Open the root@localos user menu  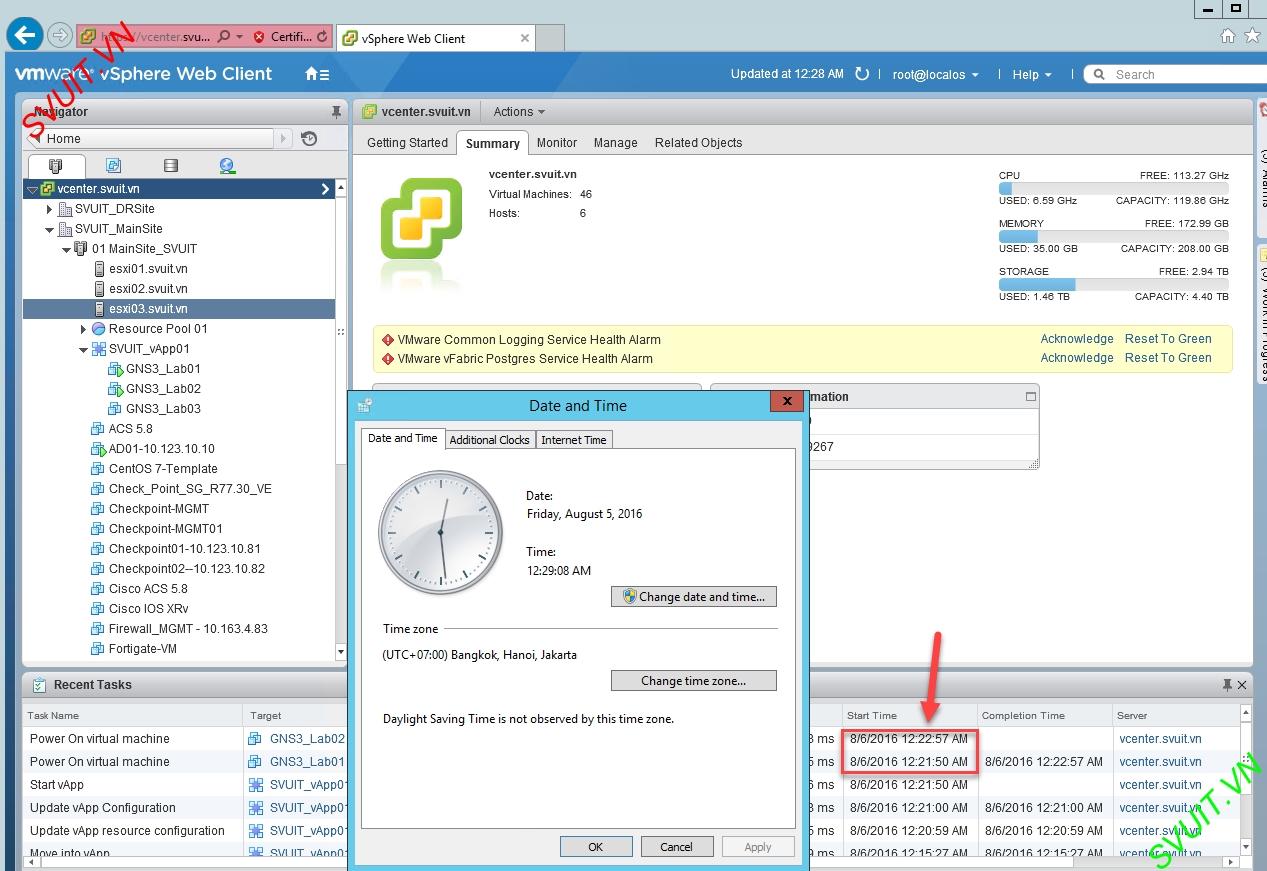click(936, 74)
